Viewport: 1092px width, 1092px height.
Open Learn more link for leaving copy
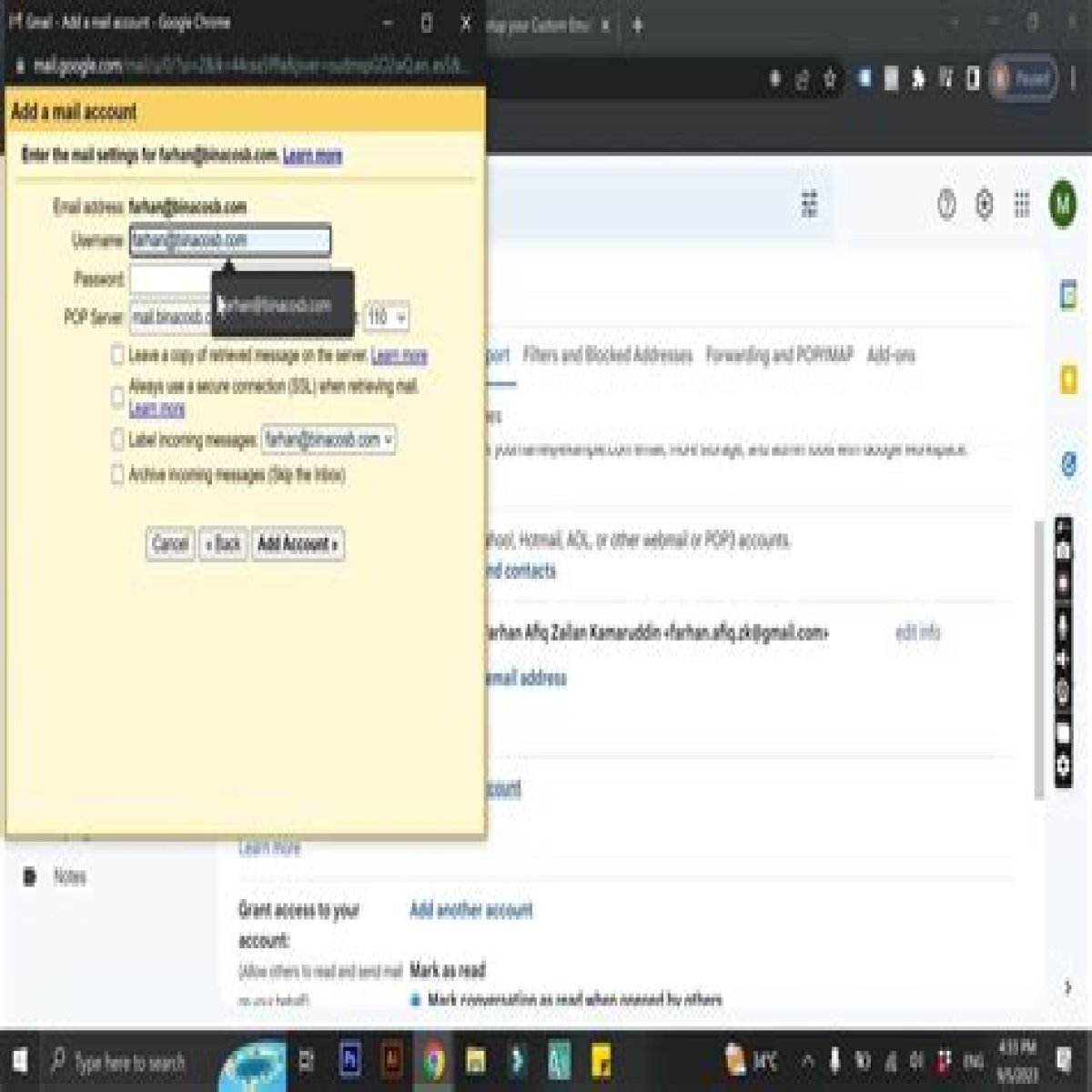point(399,355)
